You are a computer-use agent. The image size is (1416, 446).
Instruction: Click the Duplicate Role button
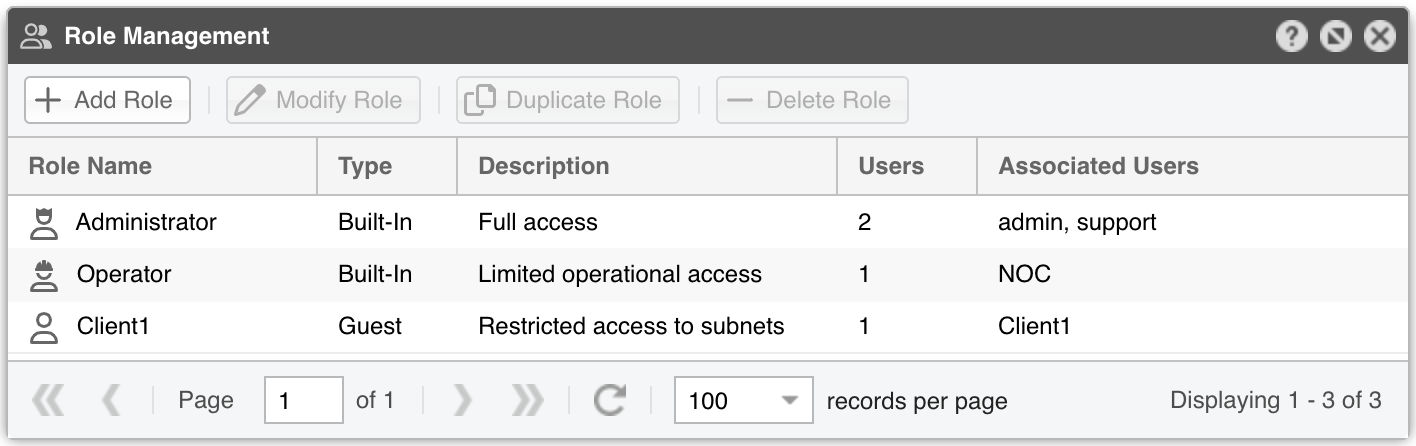(568, 100)
